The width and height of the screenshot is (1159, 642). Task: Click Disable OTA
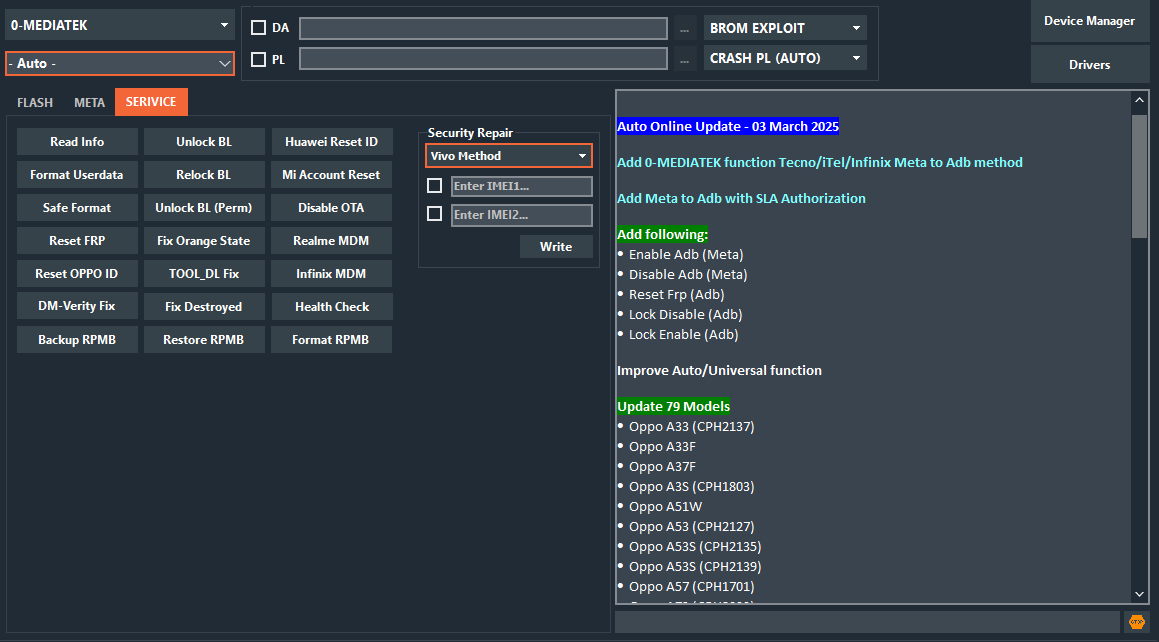(x=331, y=208)
